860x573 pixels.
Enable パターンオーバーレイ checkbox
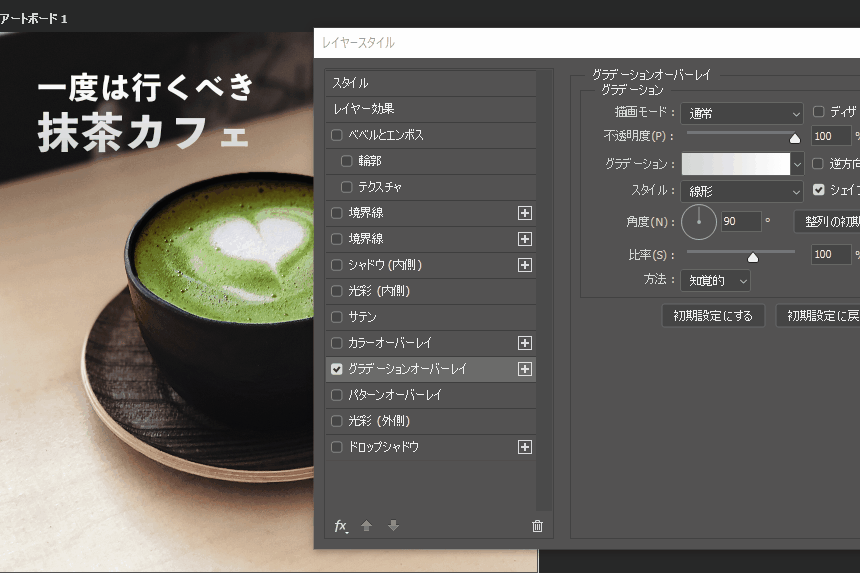pyautogui.click(x=337, y=395)
